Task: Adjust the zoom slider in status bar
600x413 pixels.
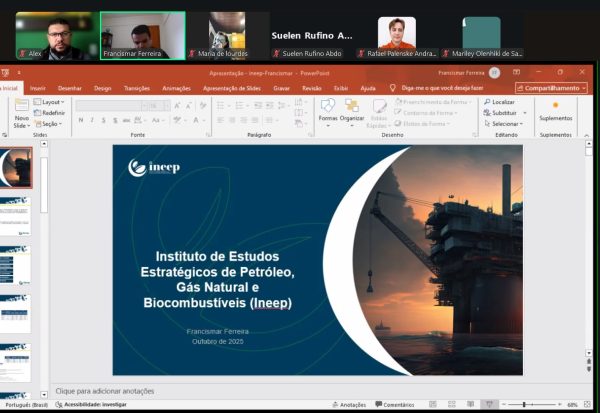Action: [526, 405]
